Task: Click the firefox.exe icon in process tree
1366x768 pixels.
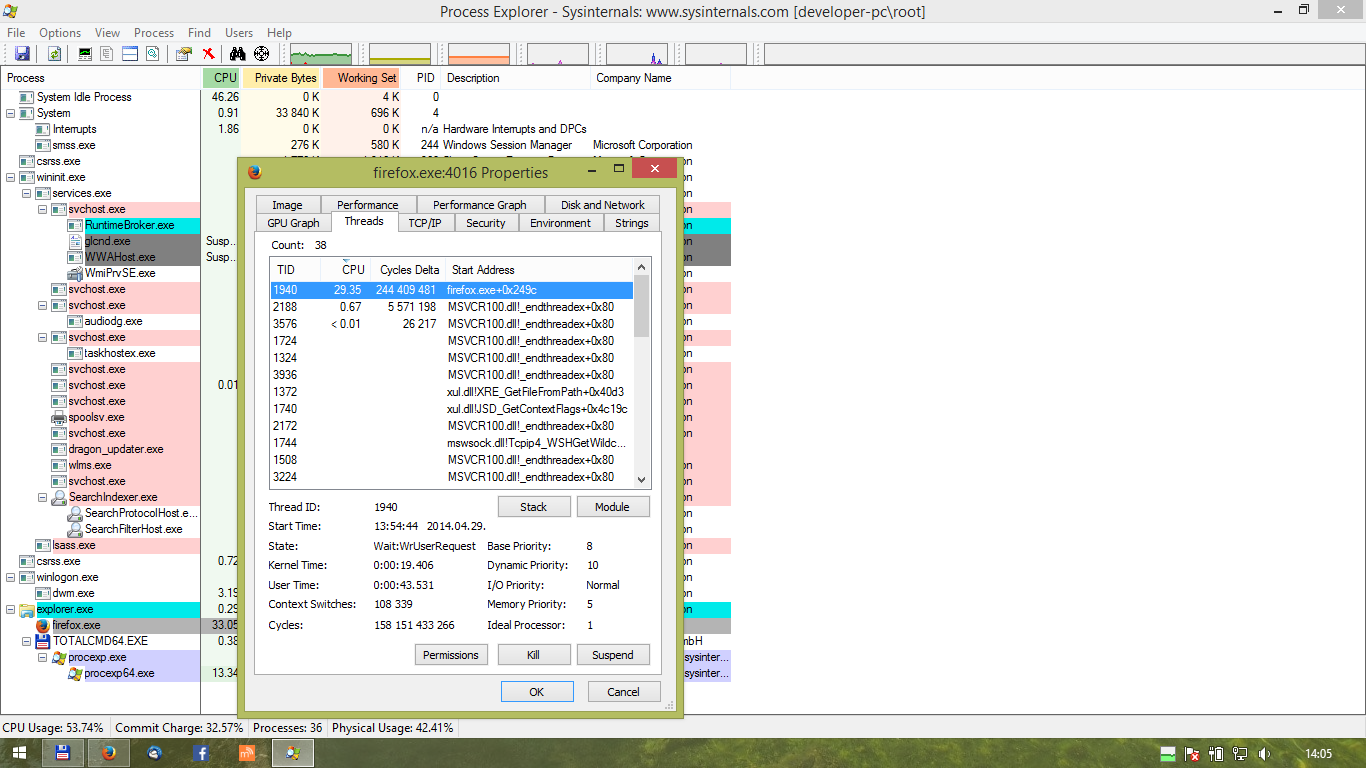Action: [x=43, y=625]
